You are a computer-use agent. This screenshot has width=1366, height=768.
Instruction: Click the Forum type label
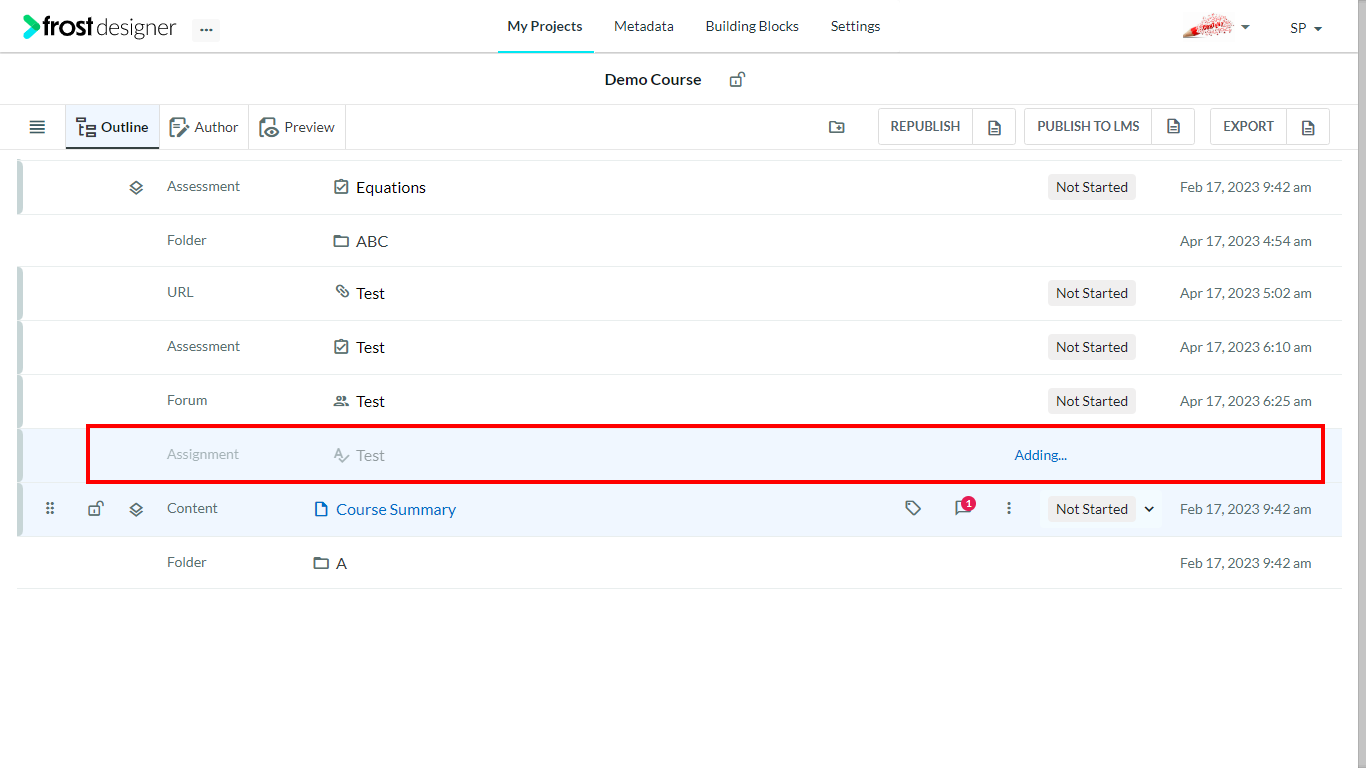[x=187, y=400]
